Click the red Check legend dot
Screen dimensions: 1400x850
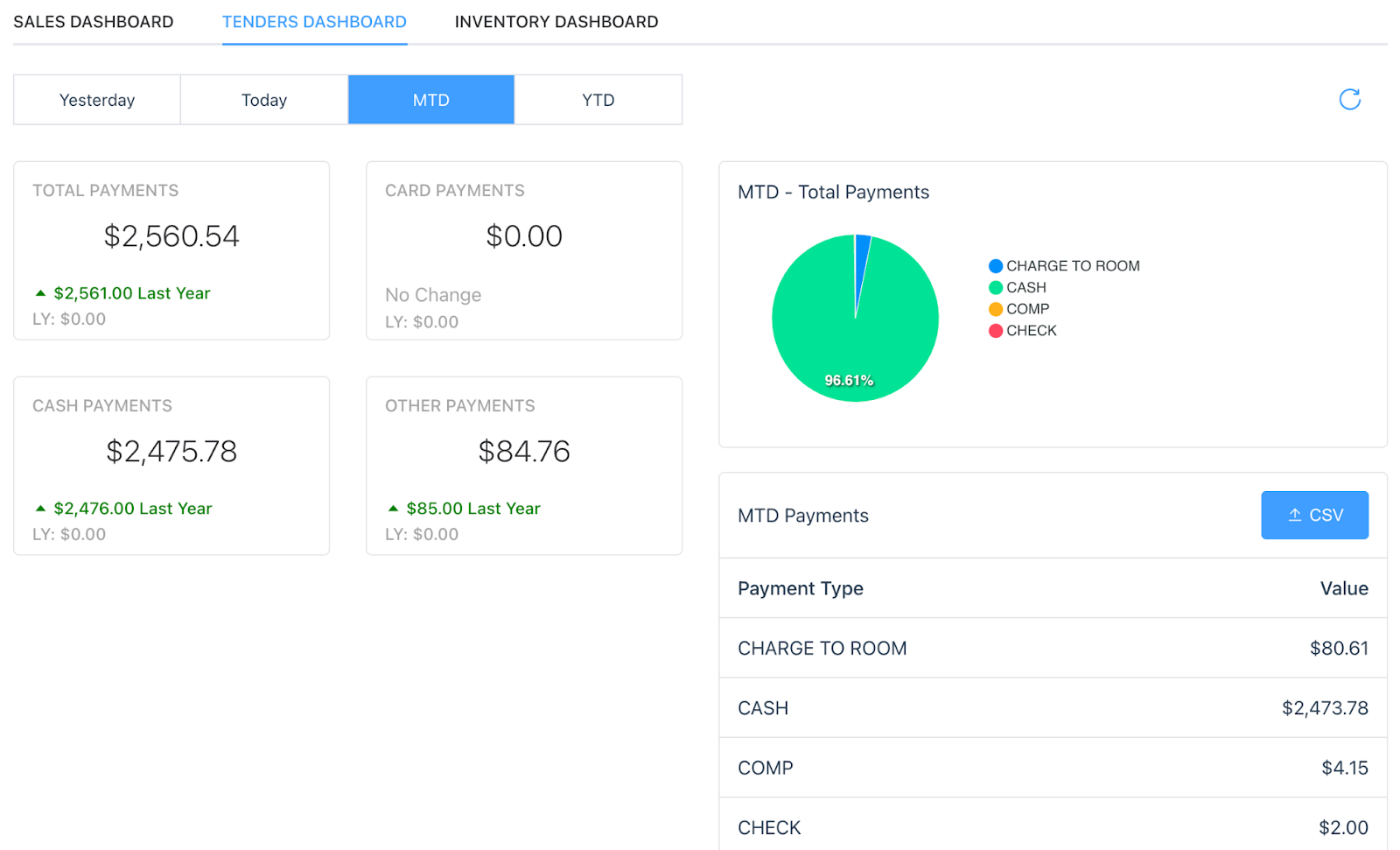[996, 331]
